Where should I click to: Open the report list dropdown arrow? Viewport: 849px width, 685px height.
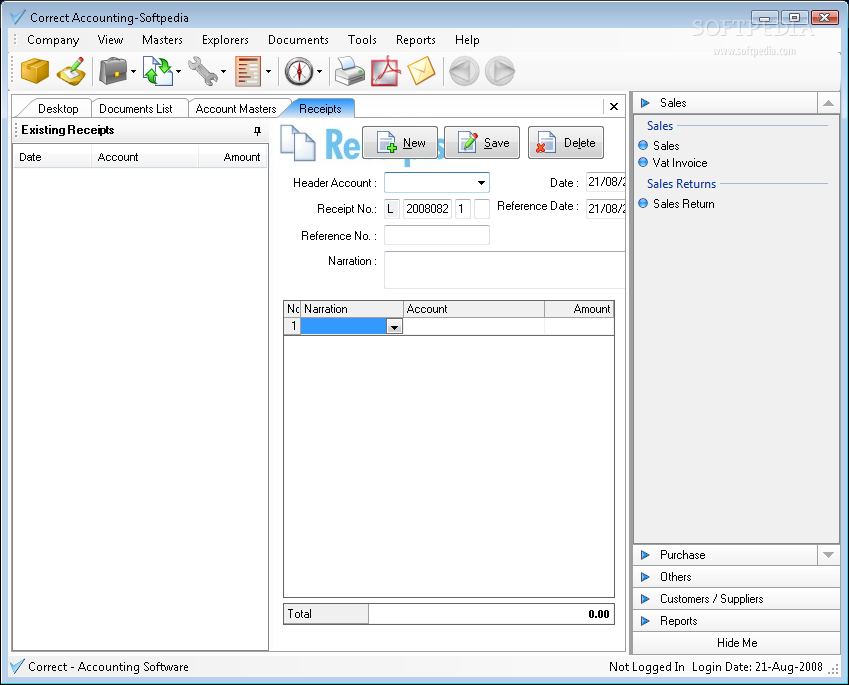268,71
